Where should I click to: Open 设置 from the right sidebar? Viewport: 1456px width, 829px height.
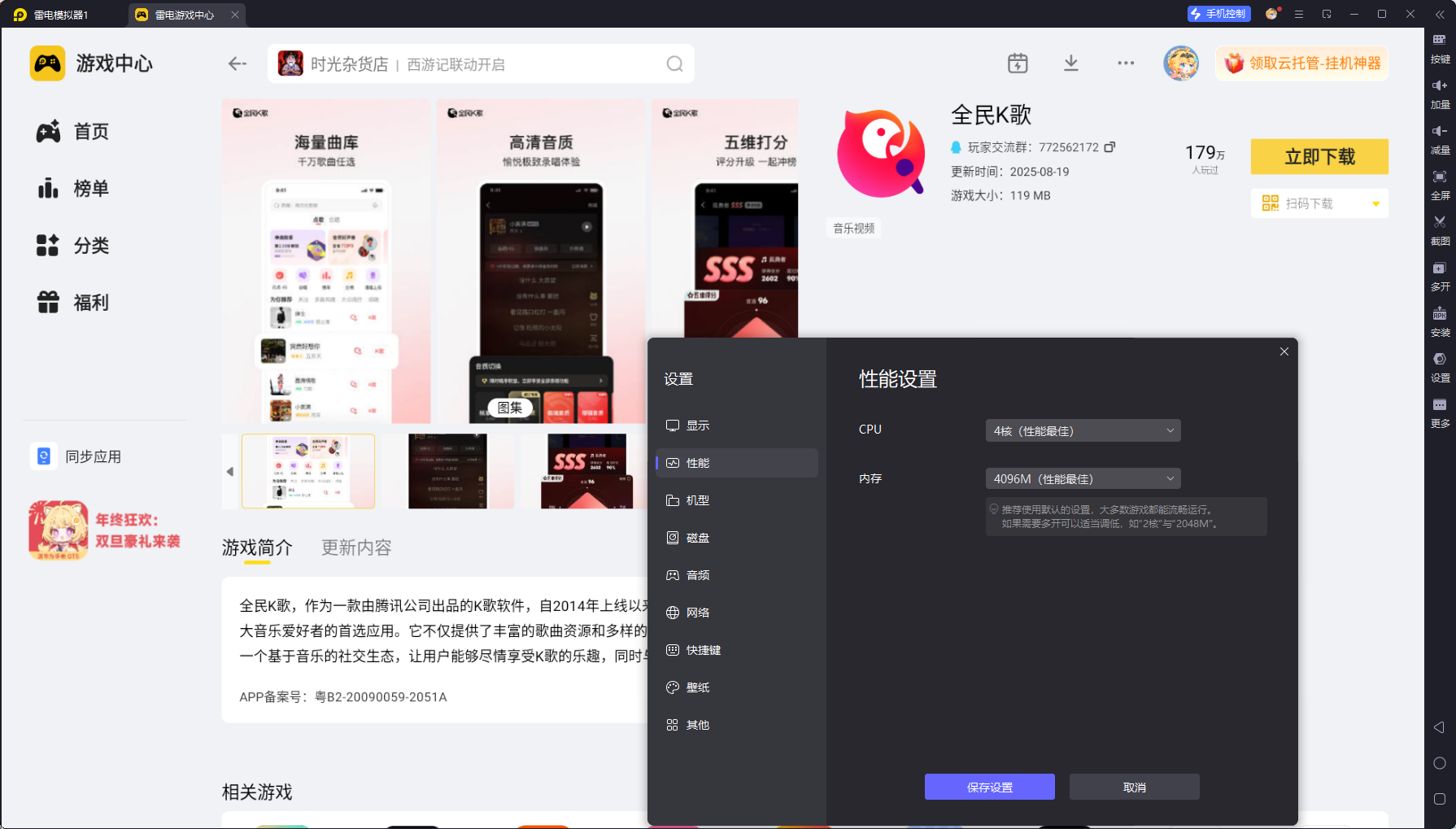pos(1440,368)
